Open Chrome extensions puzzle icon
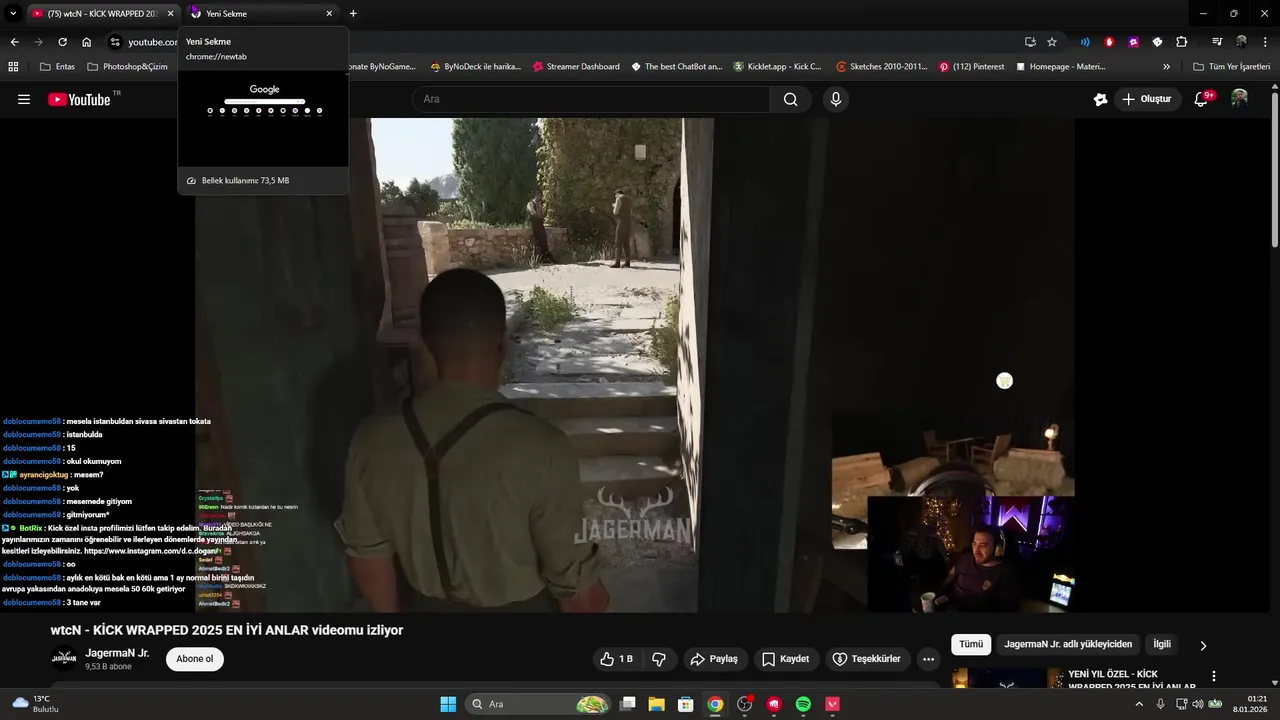This screenshot has height=720, width=1280. click(x=1181, y=42)
